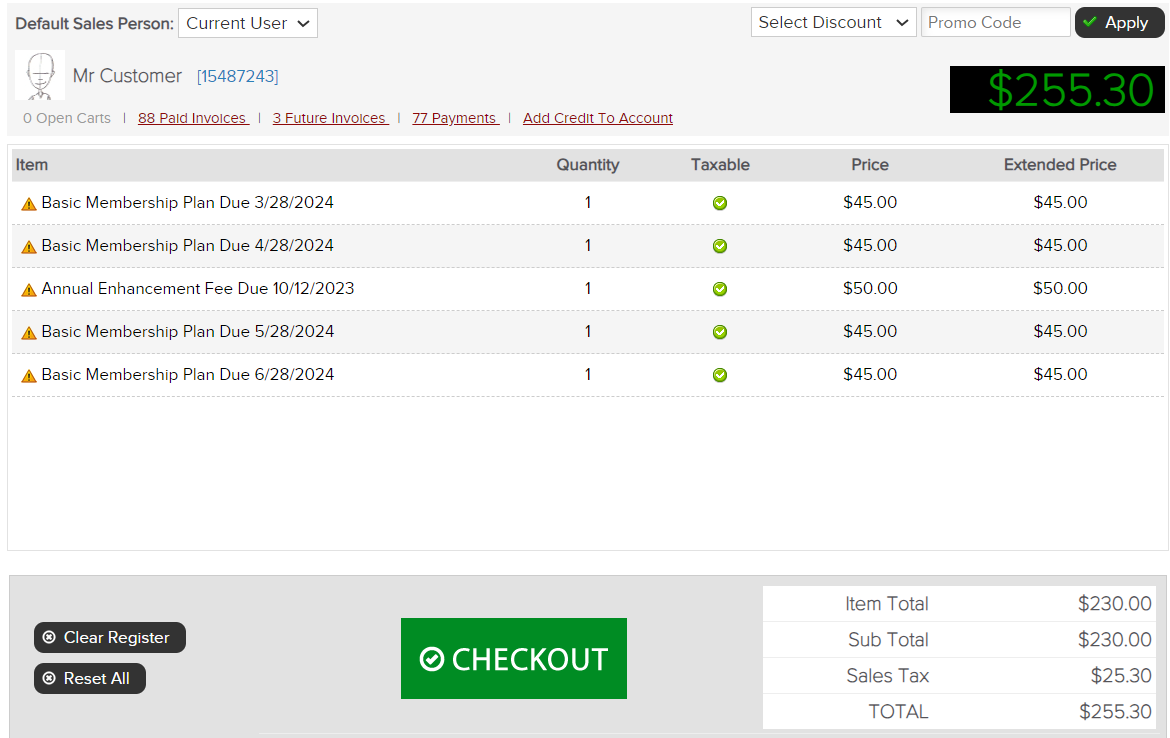The height and width of the screenshot is (738, 1170).
Task: Apply the promo code with Apply button
Action: (1119, 22)
